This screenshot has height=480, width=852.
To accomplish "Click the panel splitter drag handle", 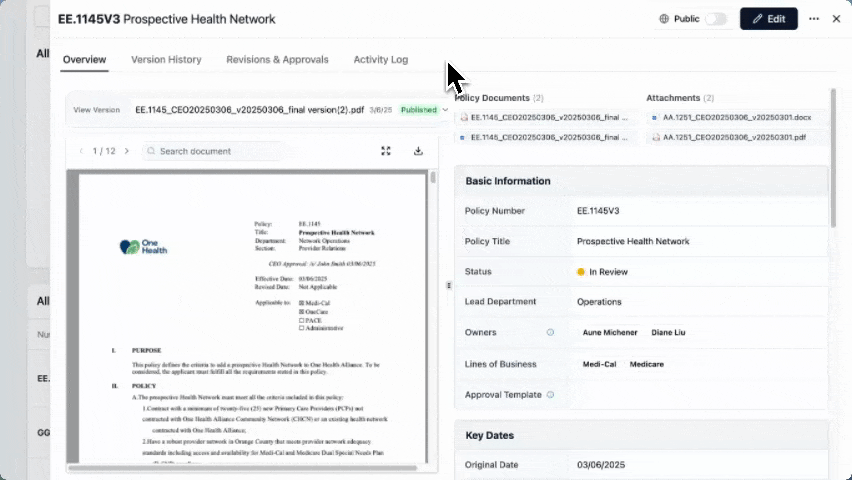I will point(449,285).
